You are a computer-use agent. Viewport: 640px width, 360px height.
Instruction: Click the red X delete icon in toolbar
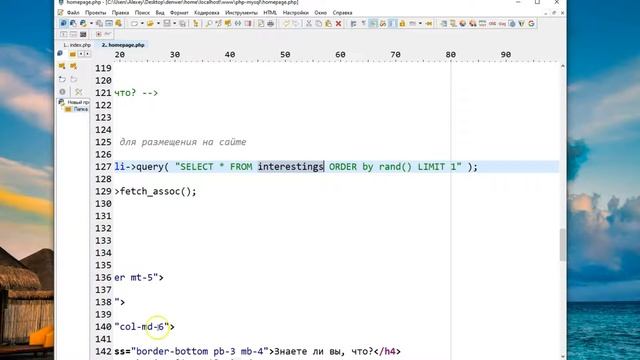[338, 24]
